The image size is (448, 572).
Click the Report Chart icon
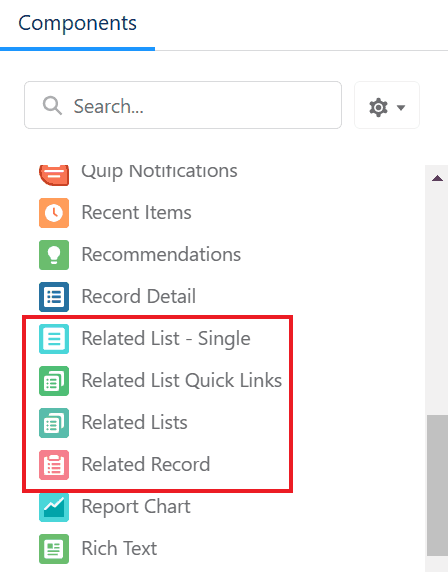click(54, 507)
